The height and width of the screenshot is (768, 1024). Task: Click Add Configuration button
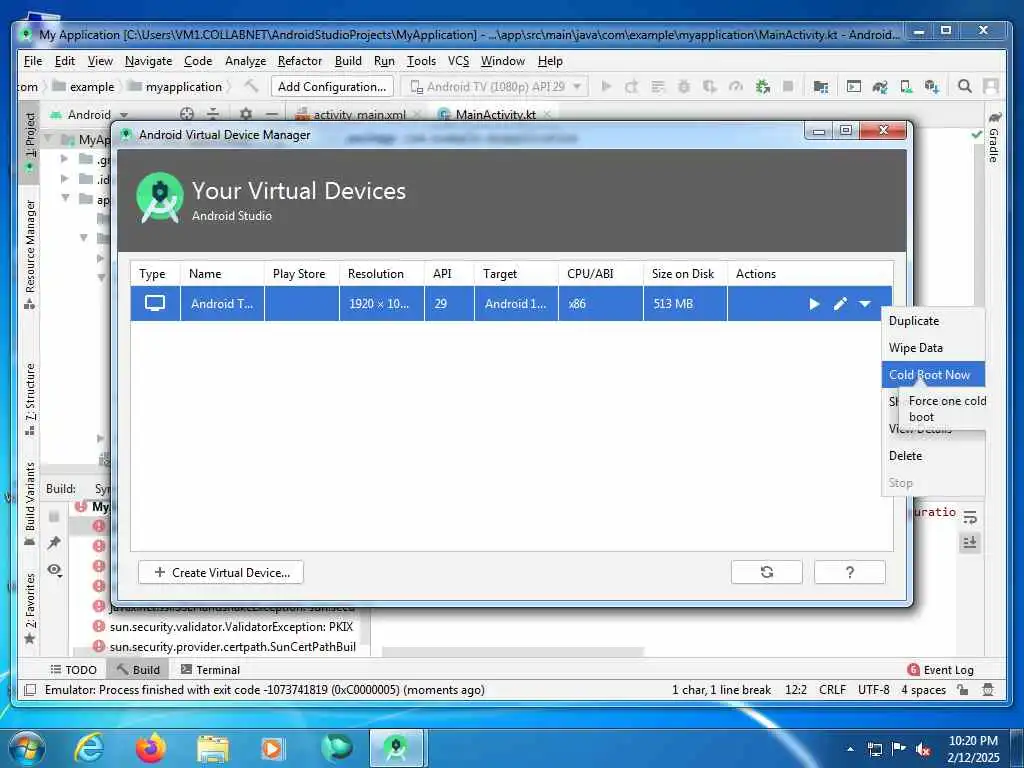point(332,86)
